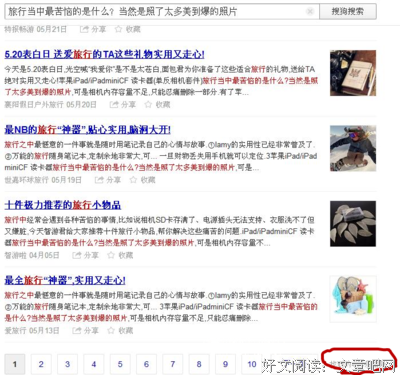Go to results page 9
Screen dimensions: 400x375
click(225, 364)
